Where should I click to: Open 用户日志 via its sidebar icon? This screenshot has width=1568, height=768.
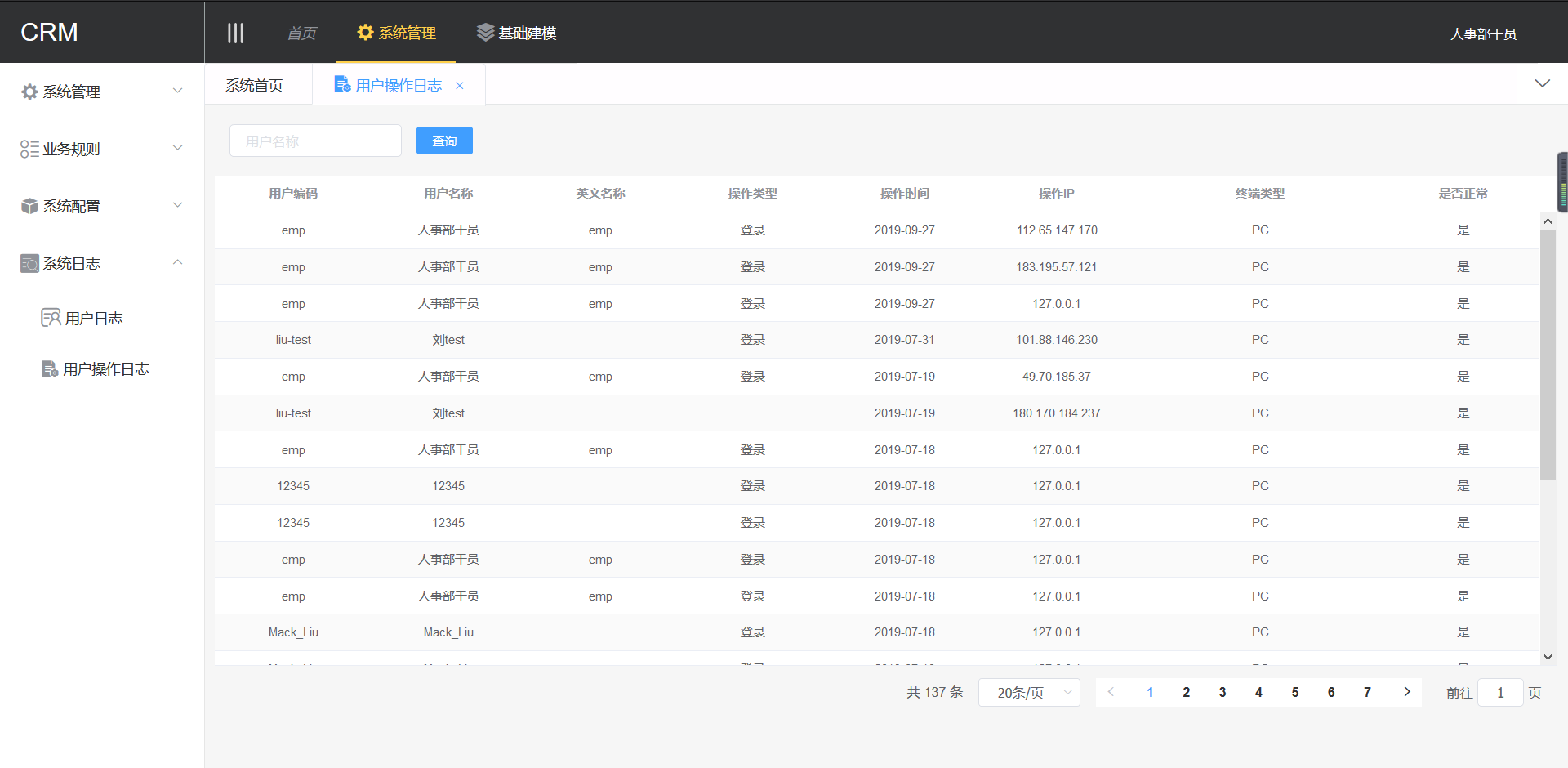click(x=51, y=318)
